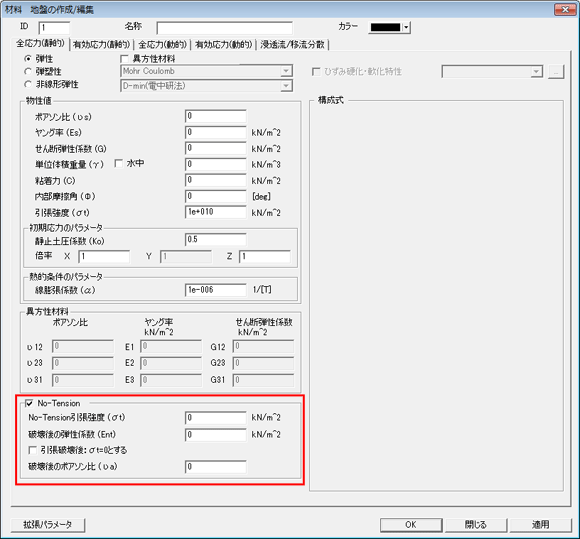580x539 pixels.
Task: Go to the 浸透流/移流分散 tab
Action: [292, 45]
